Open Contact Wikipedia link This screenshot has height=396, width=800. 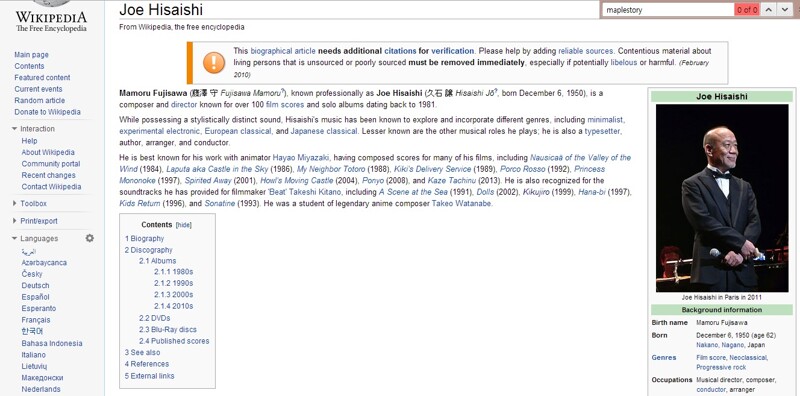pyautogui.click(x=51, y=187)
